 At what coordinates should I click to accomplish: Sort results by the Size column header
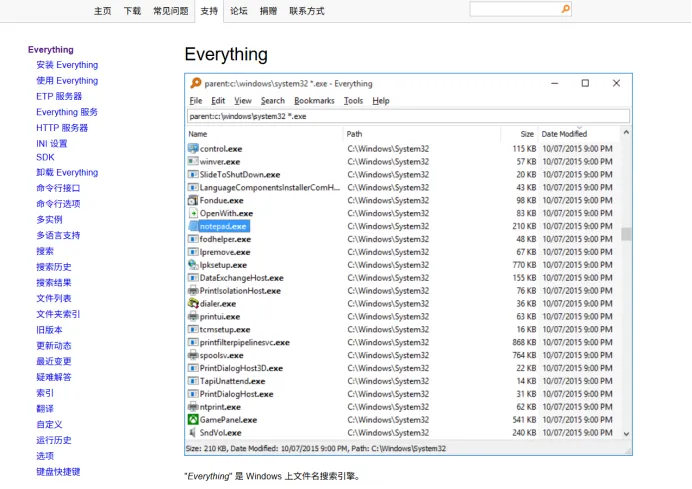[x=519, y=134]
